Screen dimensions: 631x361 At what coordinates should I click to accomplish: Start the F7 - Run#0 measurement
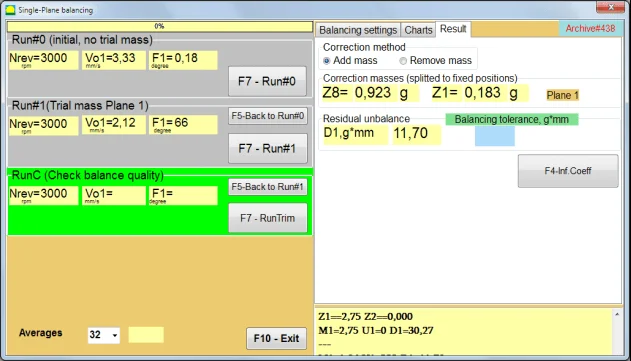coord(267,81)
